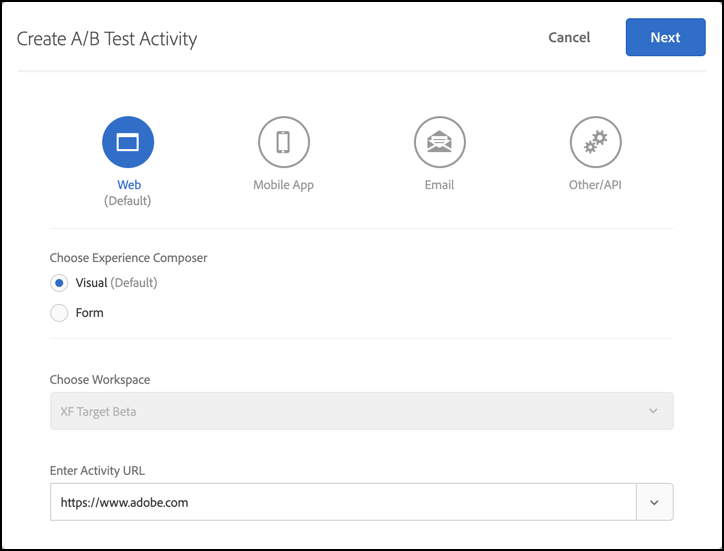Open the XF Target Beta workspace dropdown
Viewport: 724px width, 551px height.
tap(362, 411)
